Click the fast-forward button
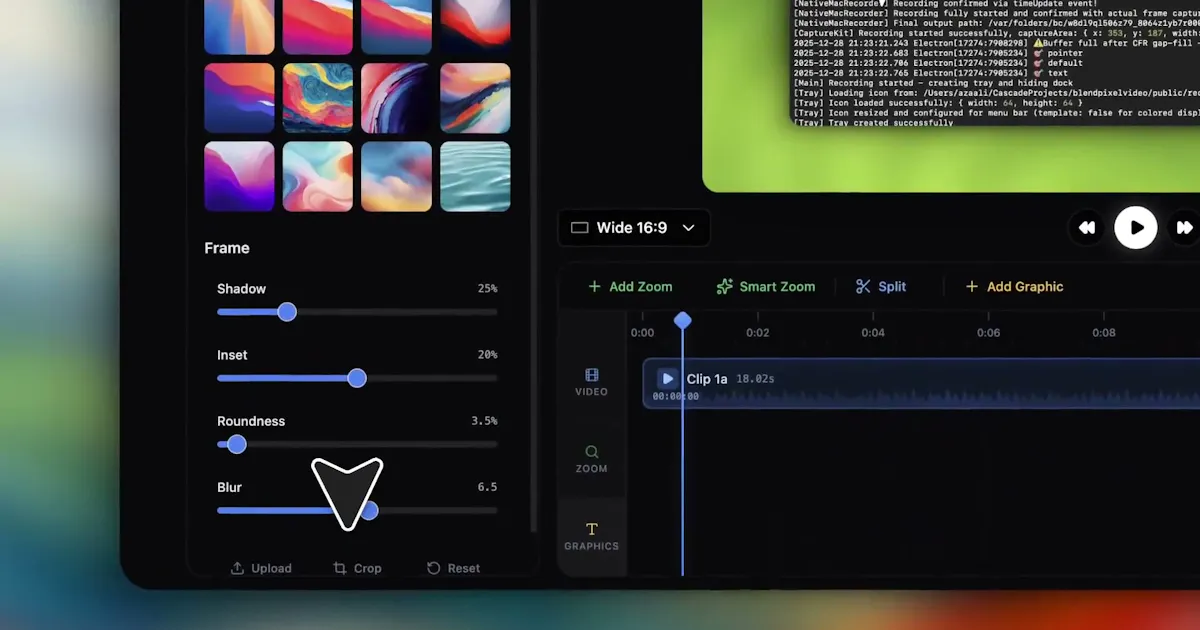Screen dimensions: 1200x630 (1184, 228)
